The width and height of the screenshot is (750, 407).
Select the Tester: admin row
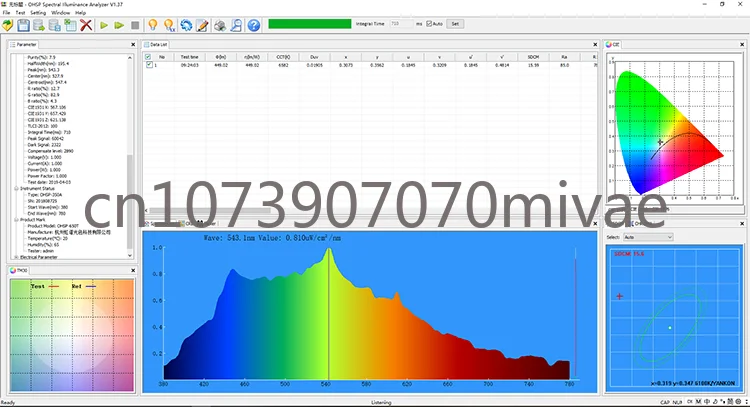point(41,251)
